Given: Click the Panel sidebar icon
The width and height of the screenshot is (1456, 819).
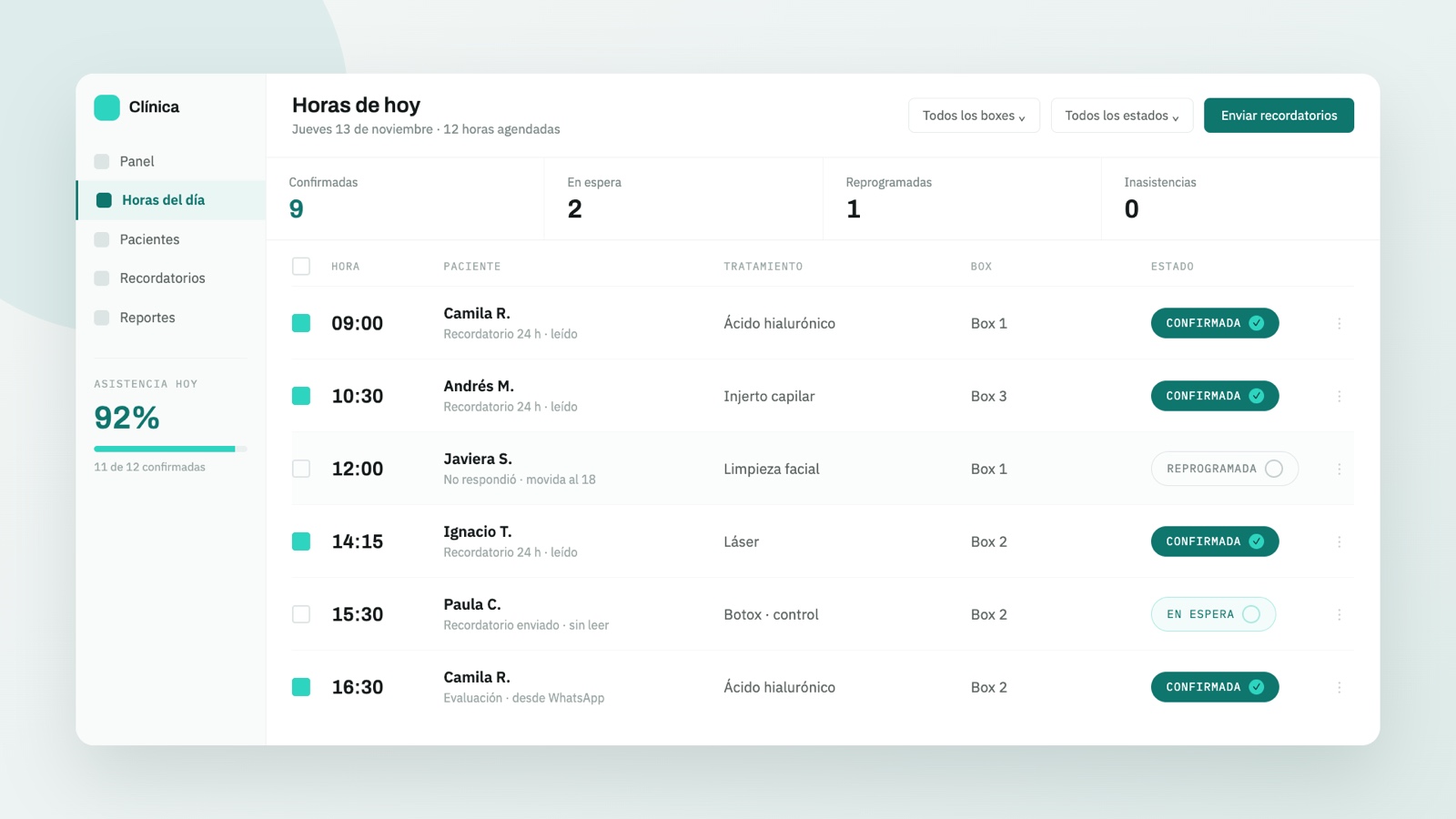Looking at the screenshot, I should tap(102, 161).
